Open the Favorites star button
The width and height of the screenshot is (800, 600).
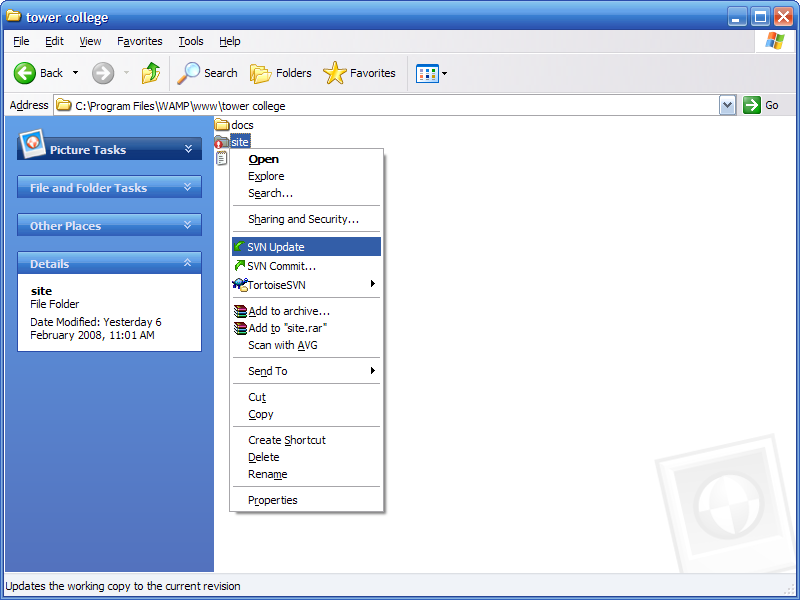click(x=359, y=73)
